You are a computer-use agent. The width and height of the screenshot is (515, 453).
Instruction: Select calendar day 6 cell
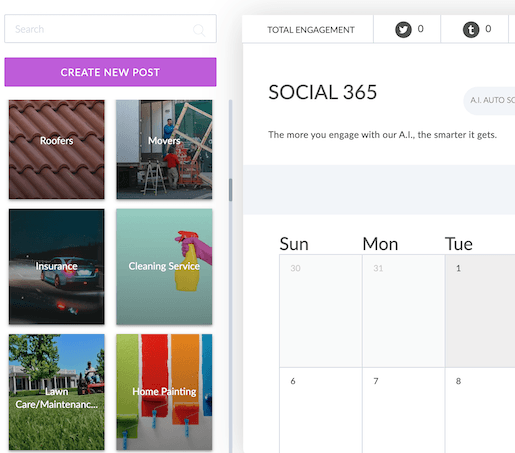pyautogui.click(x=321, y=410)
